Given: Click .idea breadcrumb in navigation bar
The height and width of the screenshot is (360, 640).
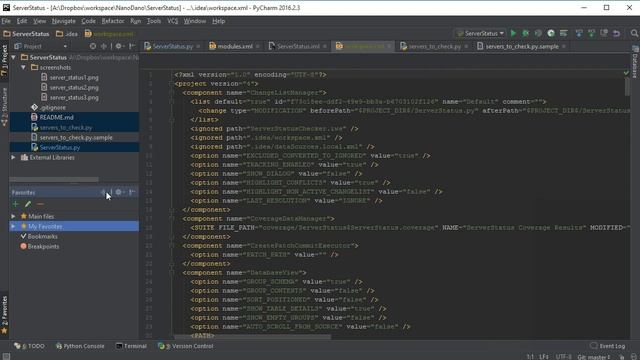Looking at the screenshot, I should (67, 34).
